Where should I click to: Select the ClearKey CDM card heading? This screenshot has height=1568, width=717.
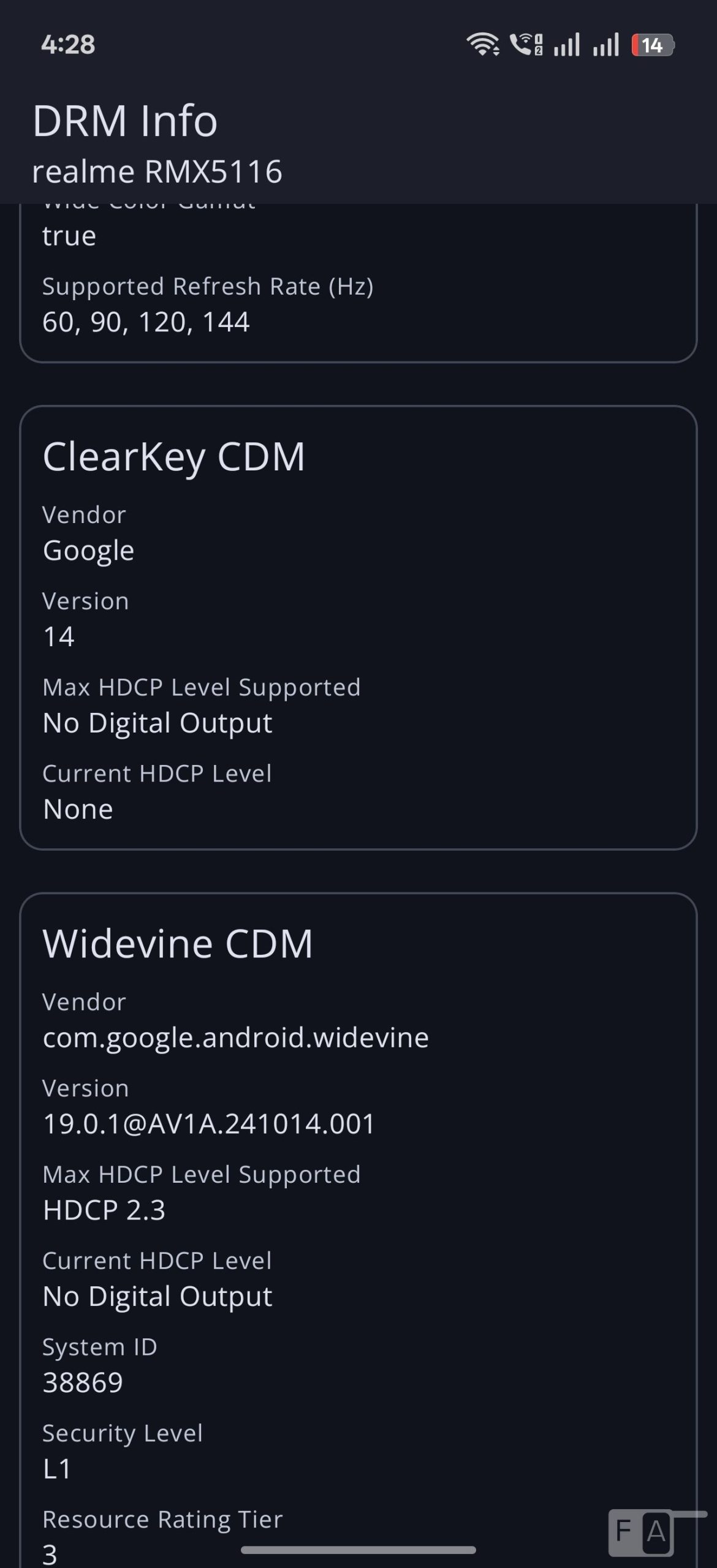click(174, 456)
